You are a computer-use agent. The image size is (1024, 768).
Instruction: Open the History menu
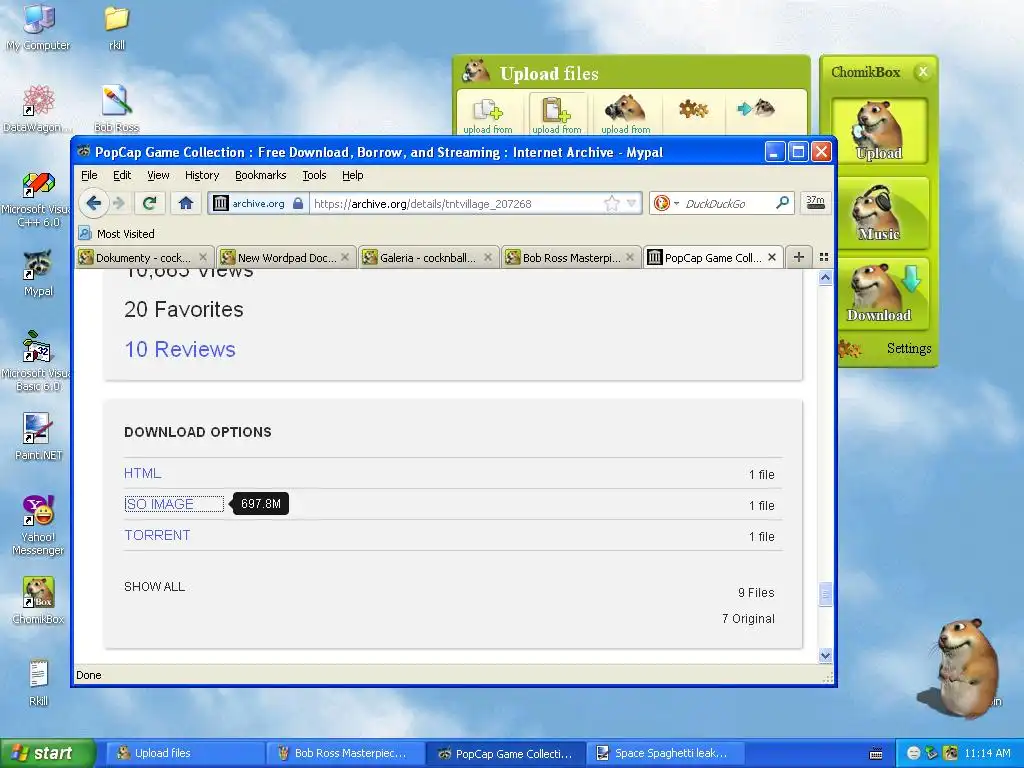202,175
